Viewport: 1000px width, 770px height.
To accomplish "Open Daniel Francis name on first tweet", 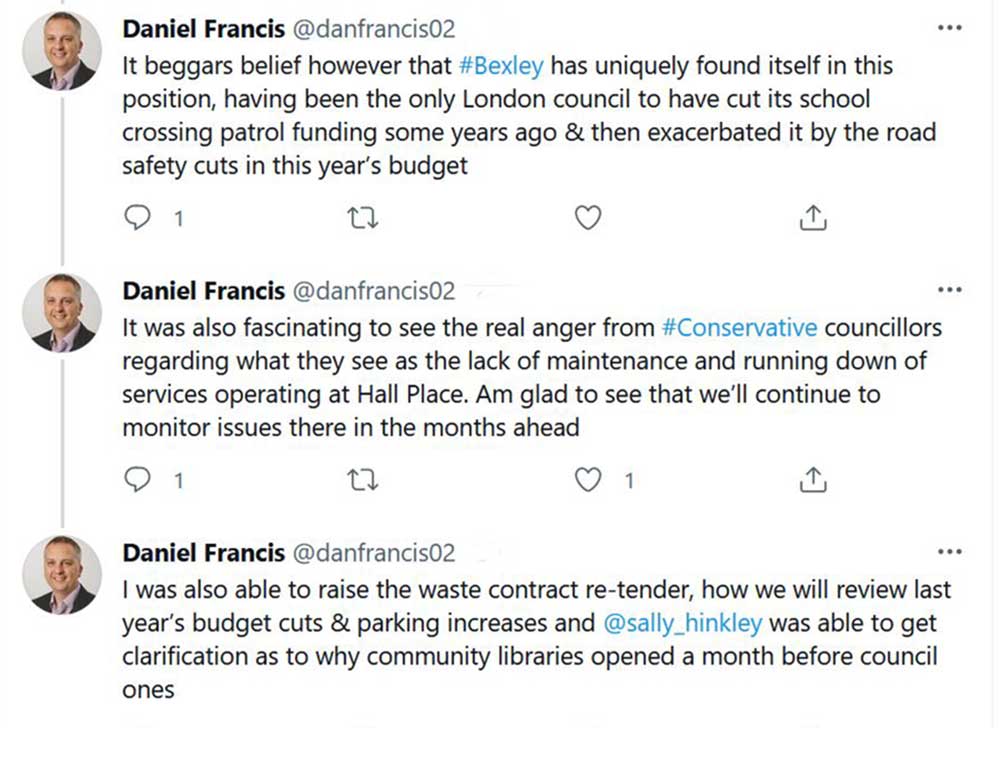I will point(203,30).
